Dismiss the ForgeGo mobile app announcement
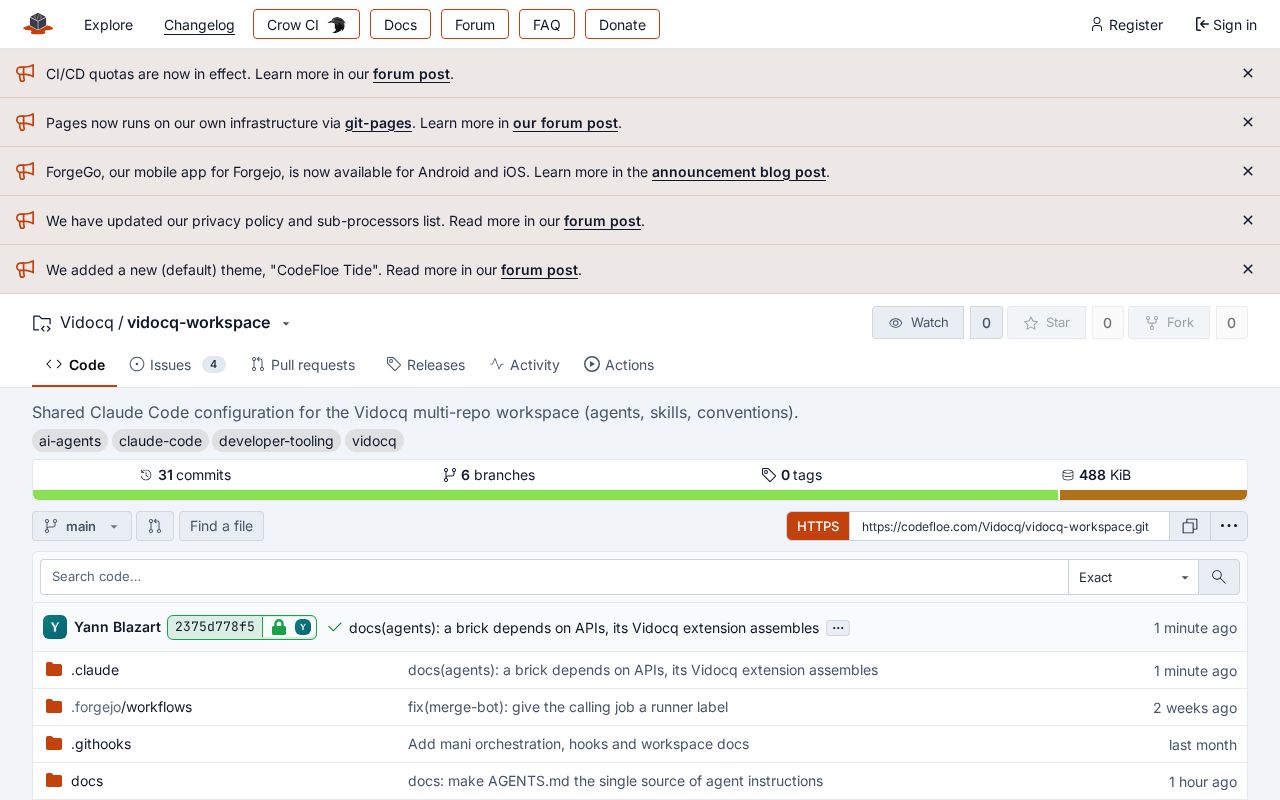This screenshot has height=800, width=1280. pyautogui.click(x=1248, y=171)
